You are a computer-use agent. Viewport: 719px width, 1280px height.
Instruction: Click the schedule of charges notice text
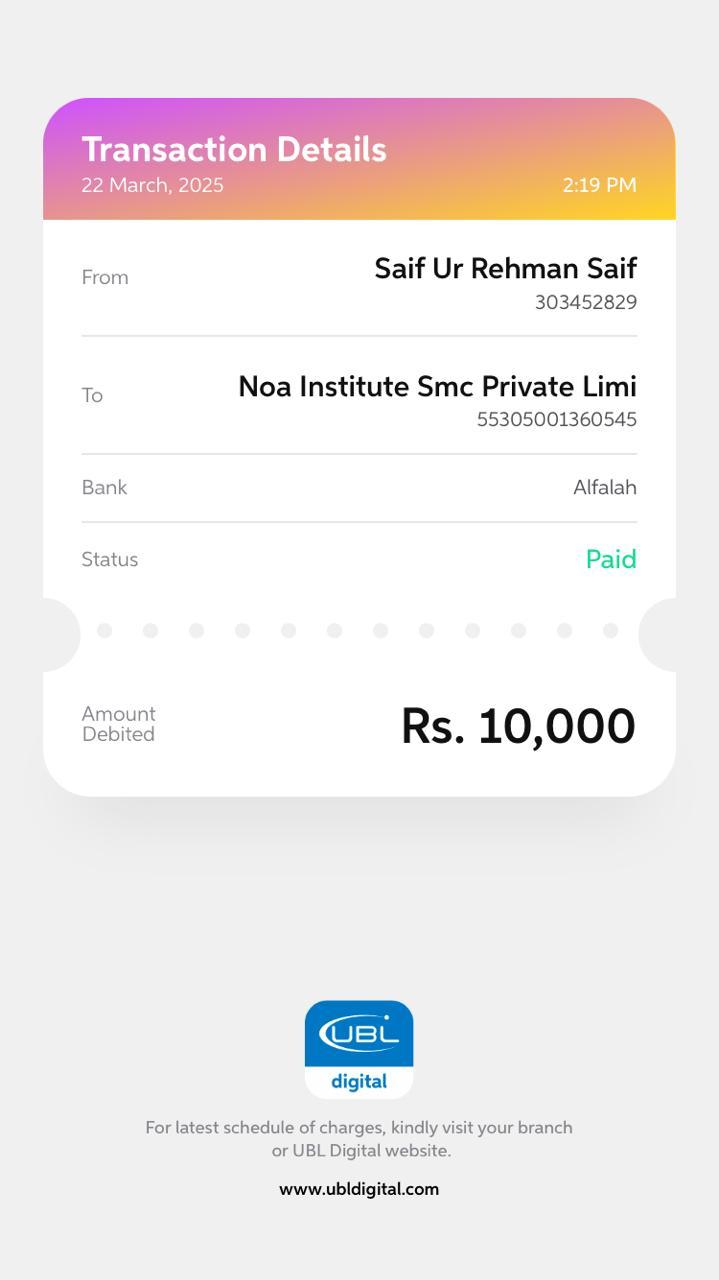click(359, 1139)
